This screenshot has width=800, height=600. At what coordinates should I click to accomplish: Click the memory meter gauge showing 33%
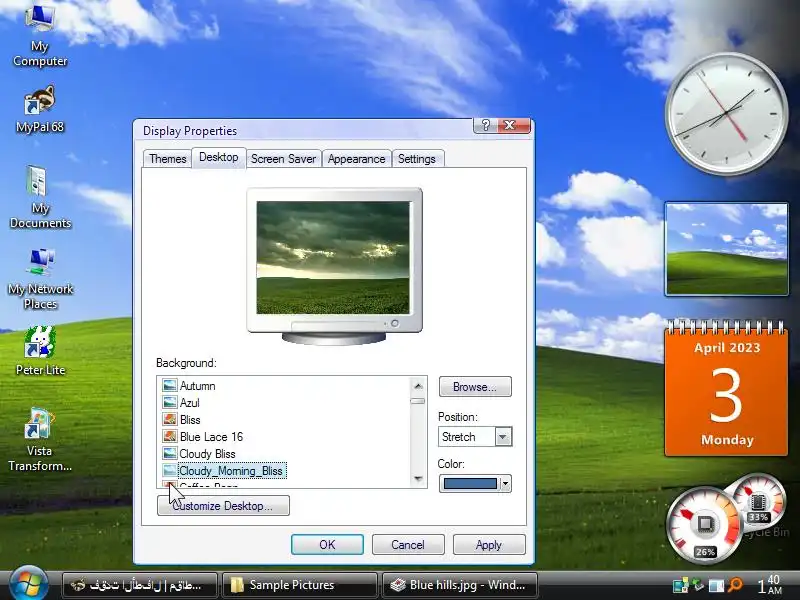759,502
